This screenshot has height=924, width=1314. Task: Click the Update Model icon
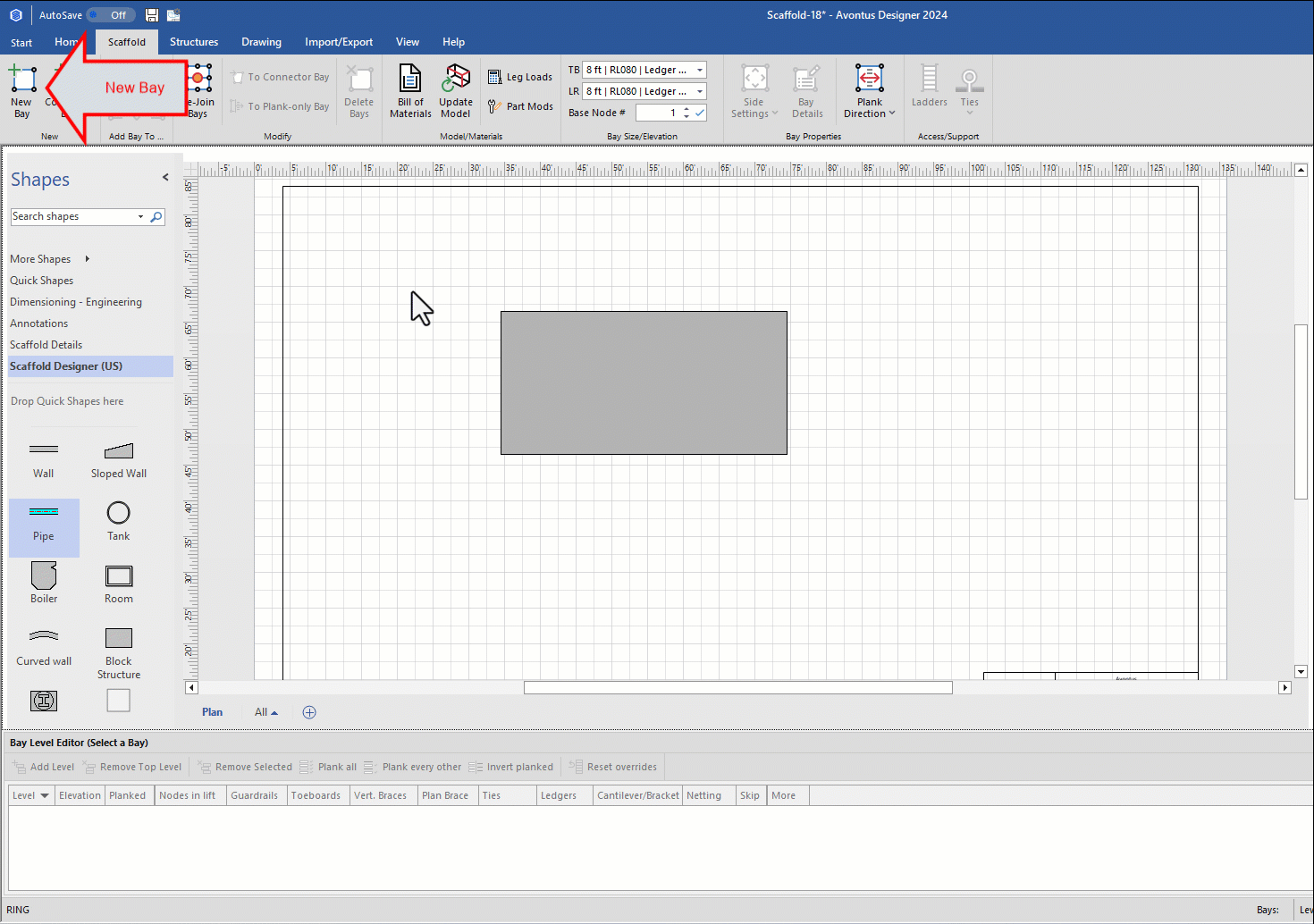point(456,80)
